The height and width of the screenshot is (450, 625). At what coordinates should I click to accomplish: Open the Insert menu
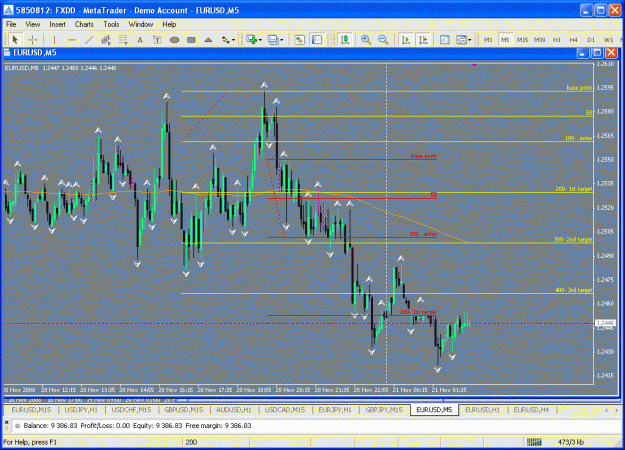57,24
